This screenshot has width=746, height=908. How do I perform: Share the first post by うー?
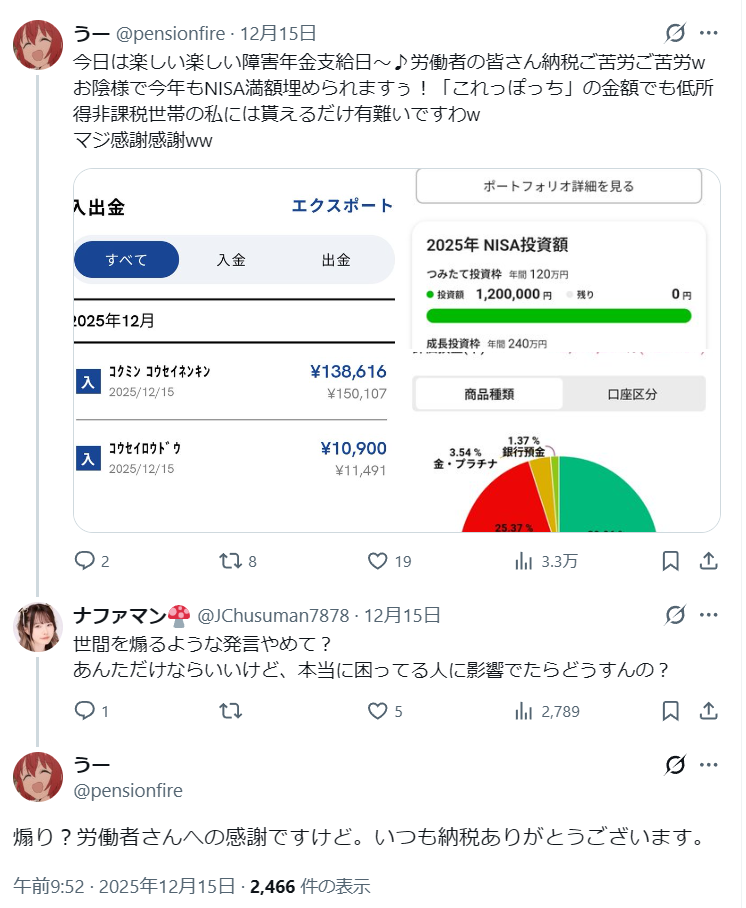[708, 561]
